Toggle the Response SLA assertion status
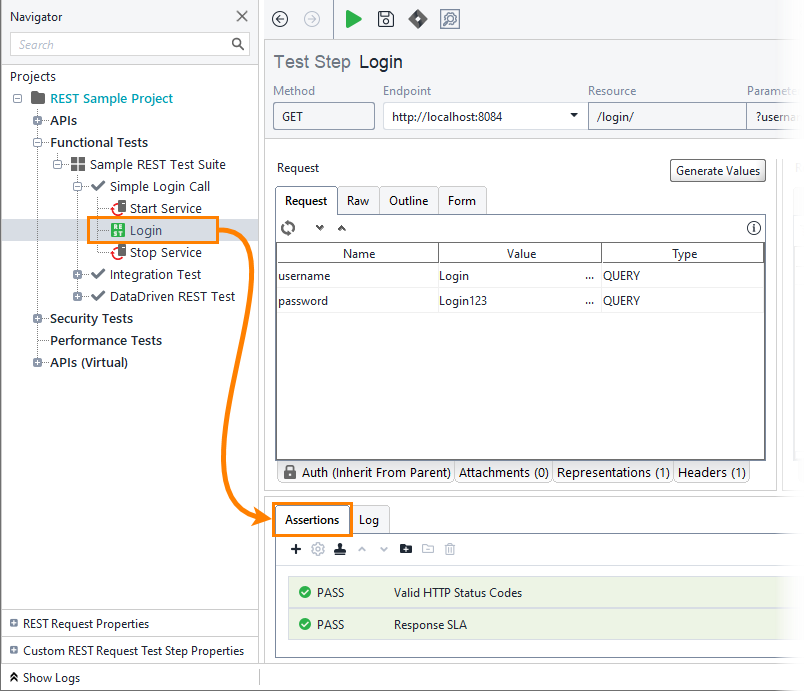 [x=306, y=624]
